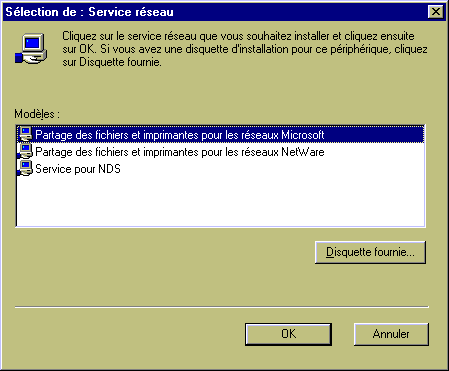Click the network service computer icon beside instructions
The height and width of the screenshot is (371, 449).
(31, 49)
